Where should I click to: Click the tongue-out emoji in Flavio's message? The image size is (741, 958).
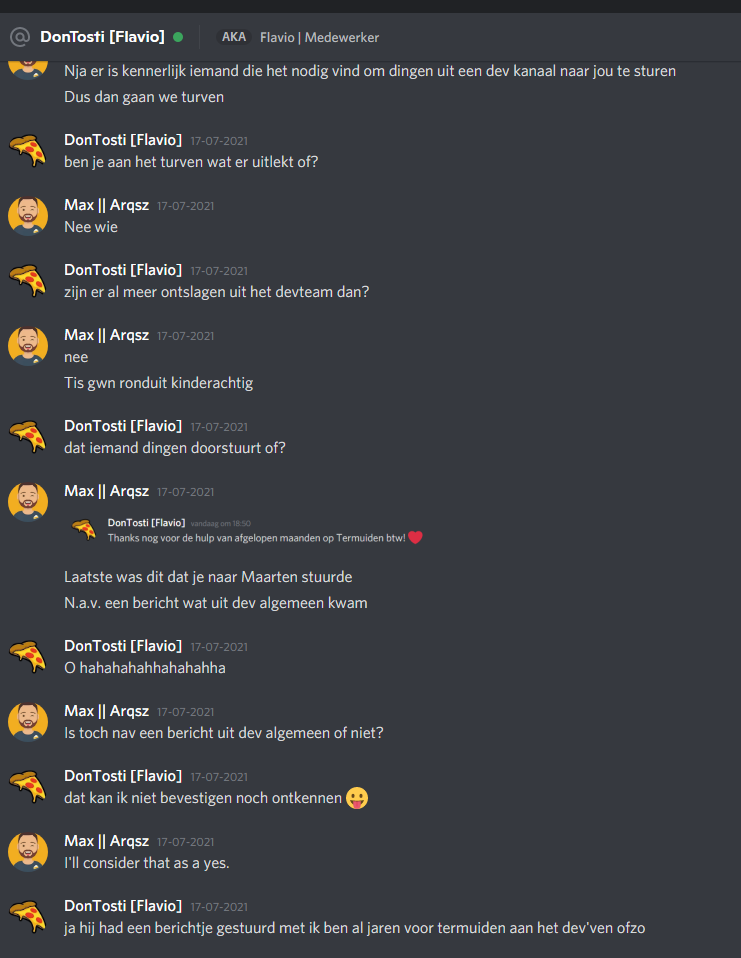[357, 798]
